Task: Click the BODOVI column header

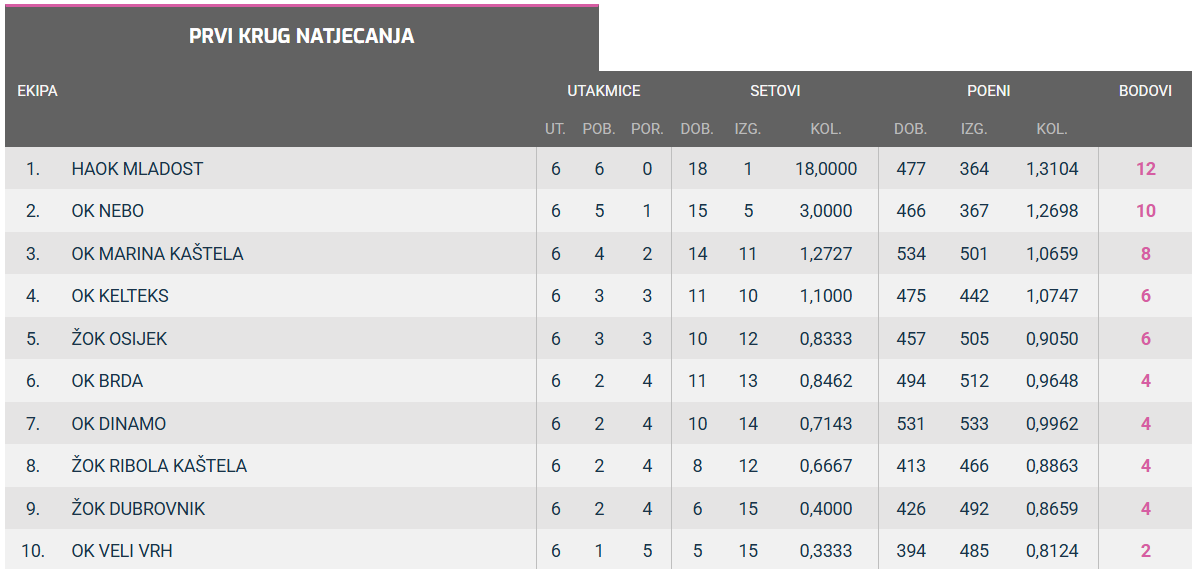Action: tap(1145, 91)
